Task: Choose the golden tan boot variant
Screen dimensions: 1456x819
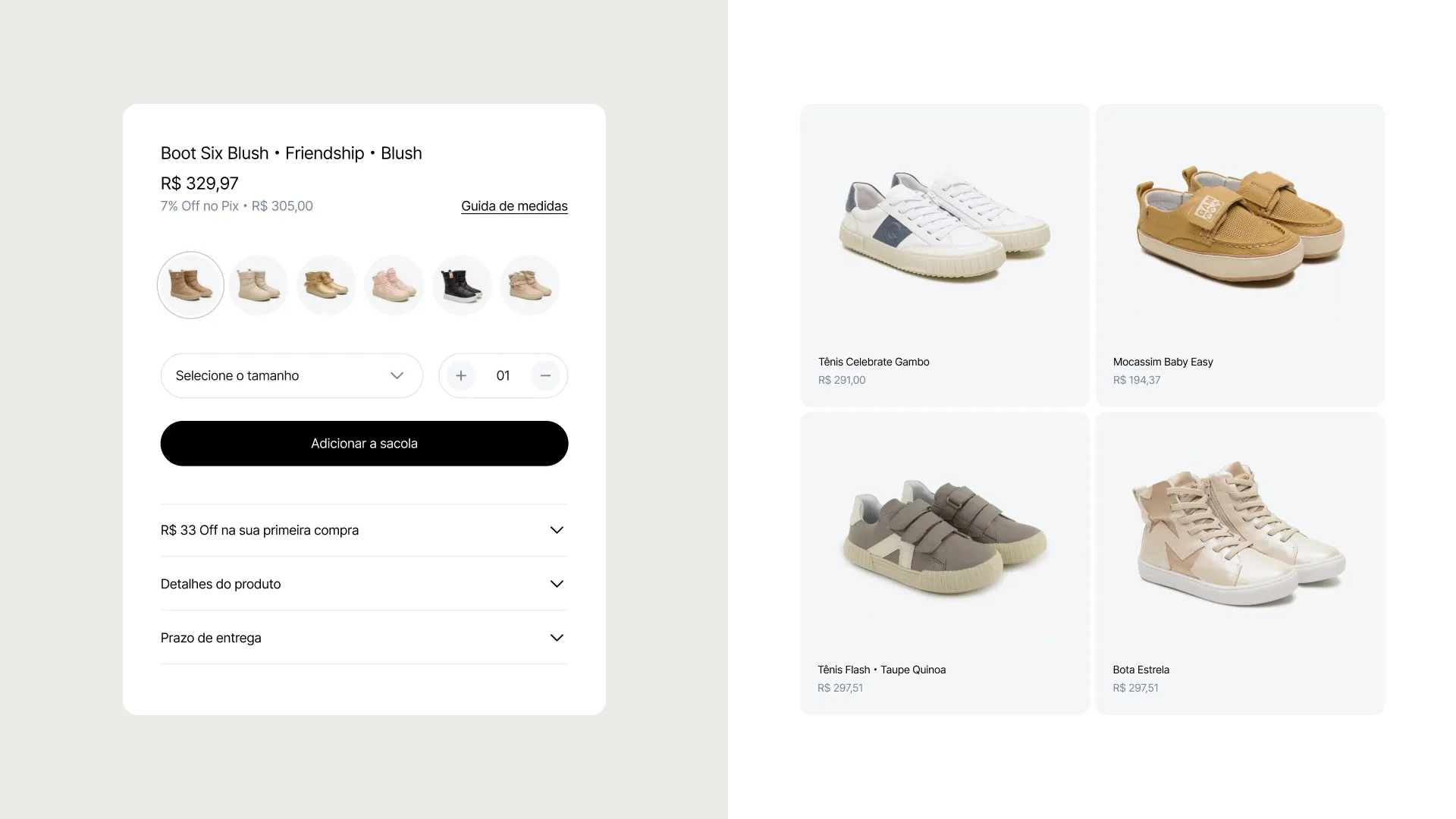Action: [326, 285]
